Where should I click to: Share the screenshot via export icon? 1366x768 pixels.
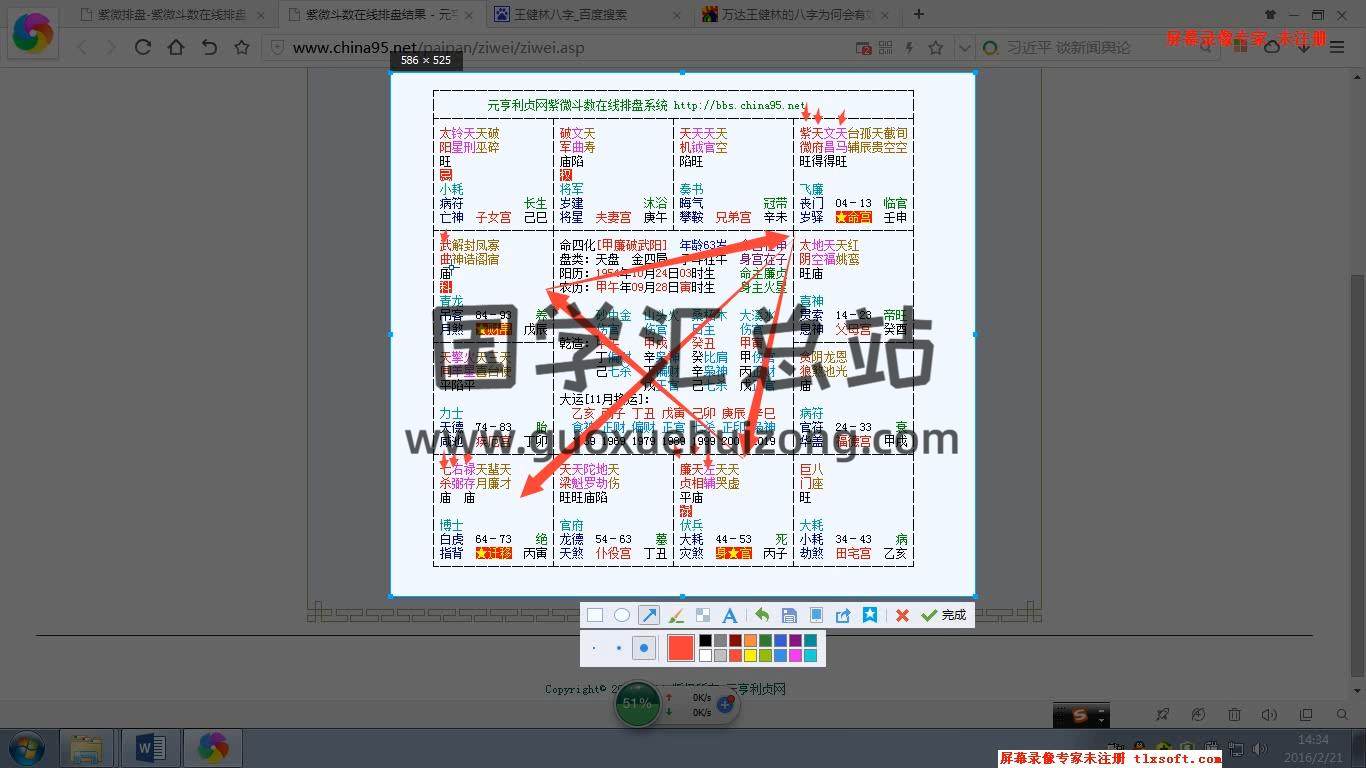point(843,615)
